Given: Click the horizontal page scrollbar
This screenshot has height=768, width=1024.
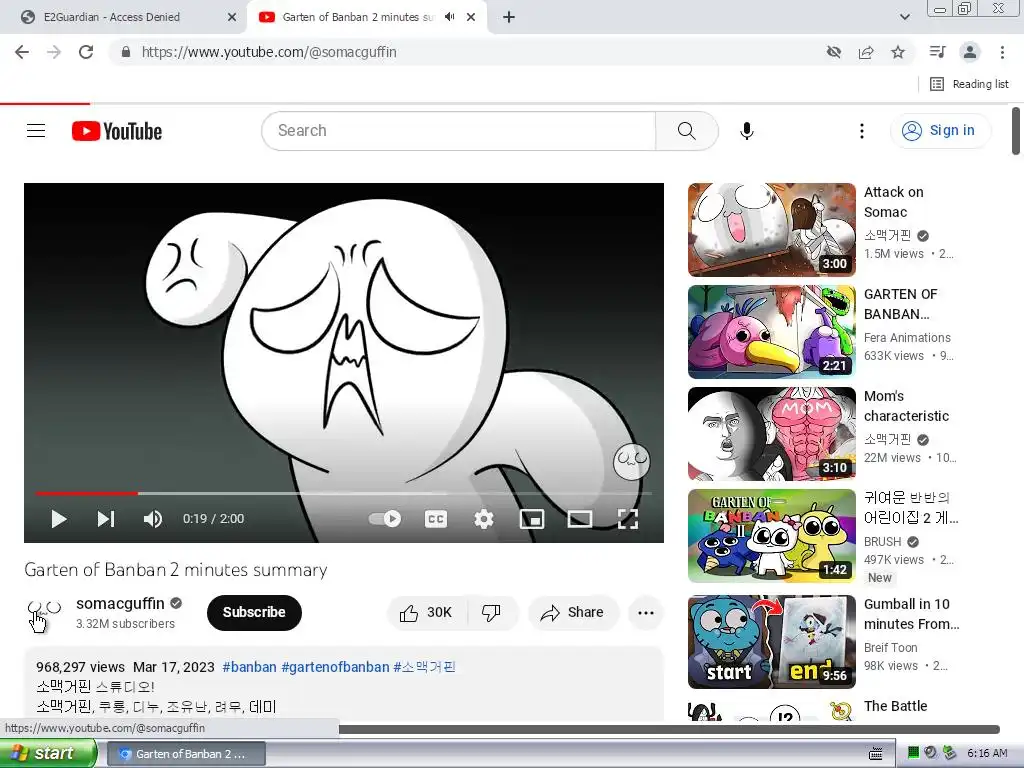Looking at the screenshot, I should pyautogui.click(x=669, y=729).
